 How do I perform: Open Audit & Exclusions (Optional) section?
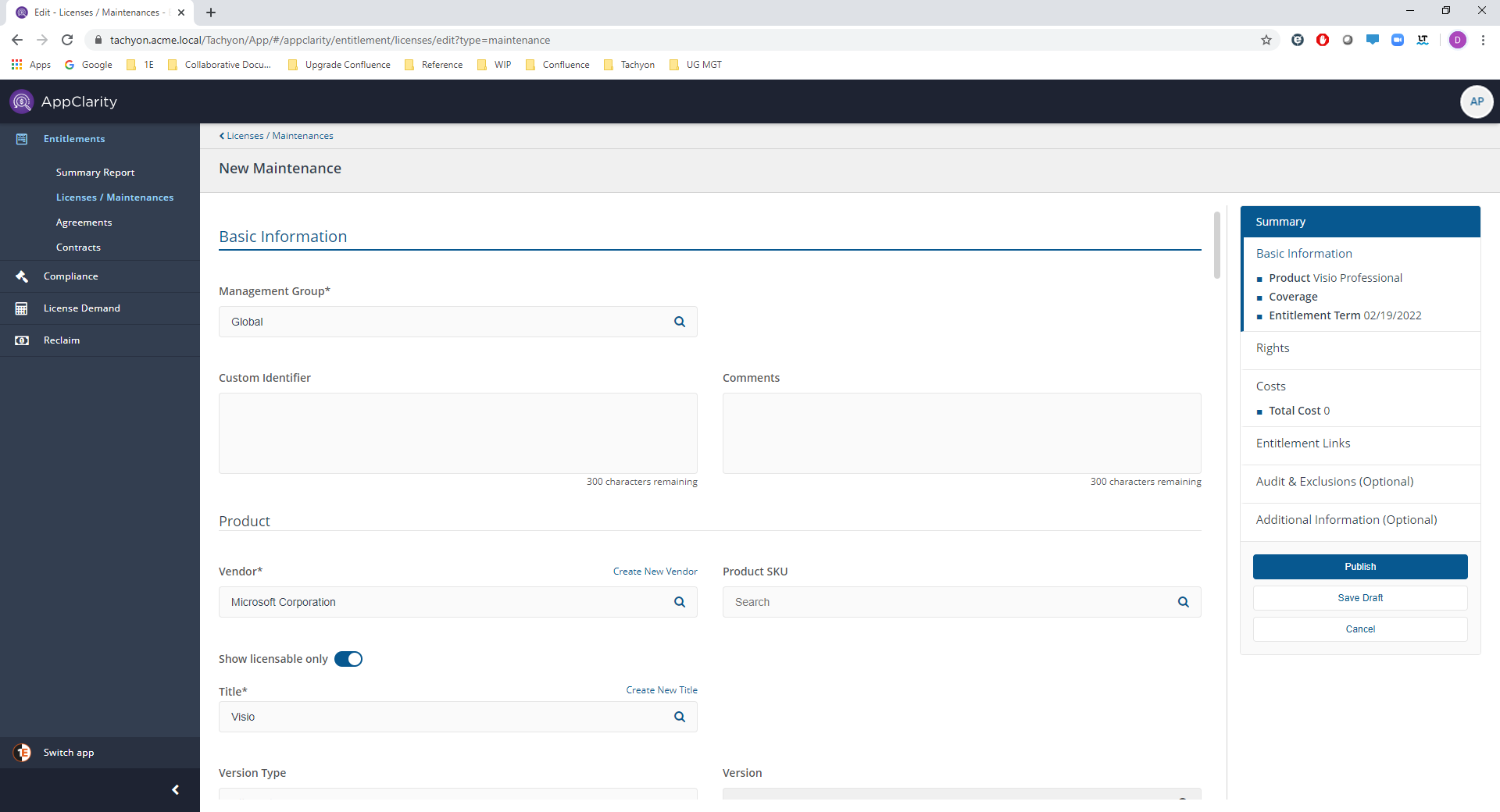click(x=1334, y=482)
